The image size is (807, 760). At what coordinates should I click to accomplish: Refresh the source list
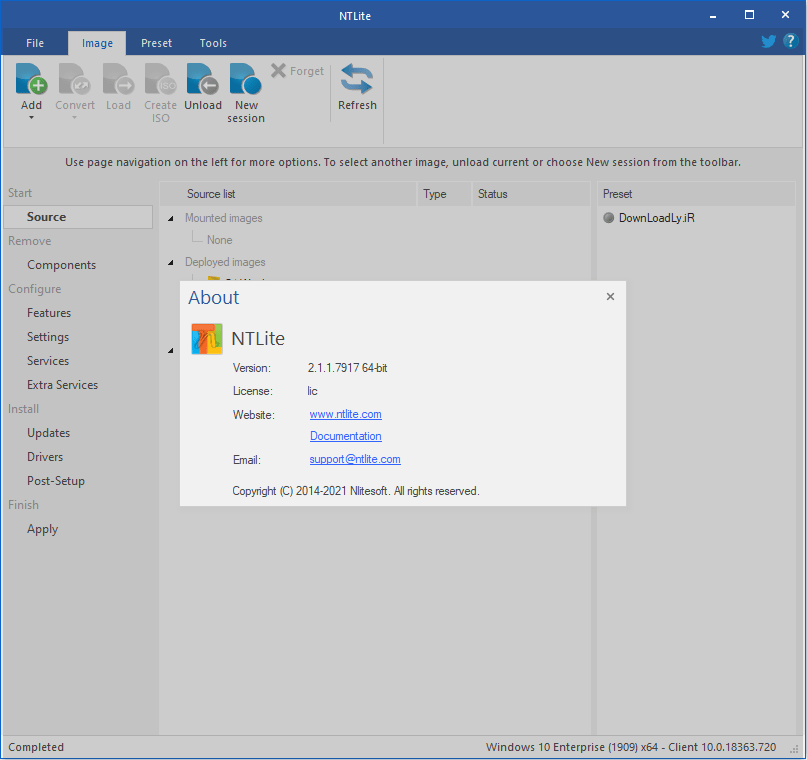[357, 88]
